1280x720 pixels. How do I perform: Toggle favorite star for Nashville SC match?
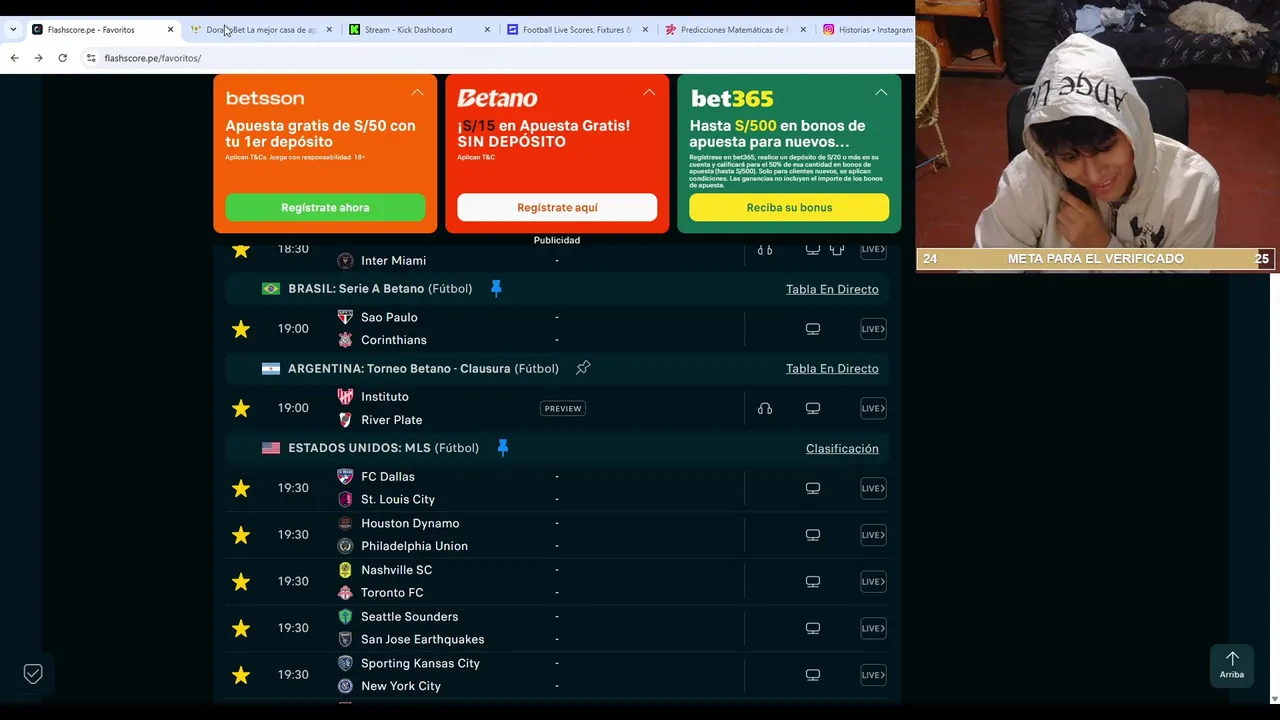click(x=241, y=581)
